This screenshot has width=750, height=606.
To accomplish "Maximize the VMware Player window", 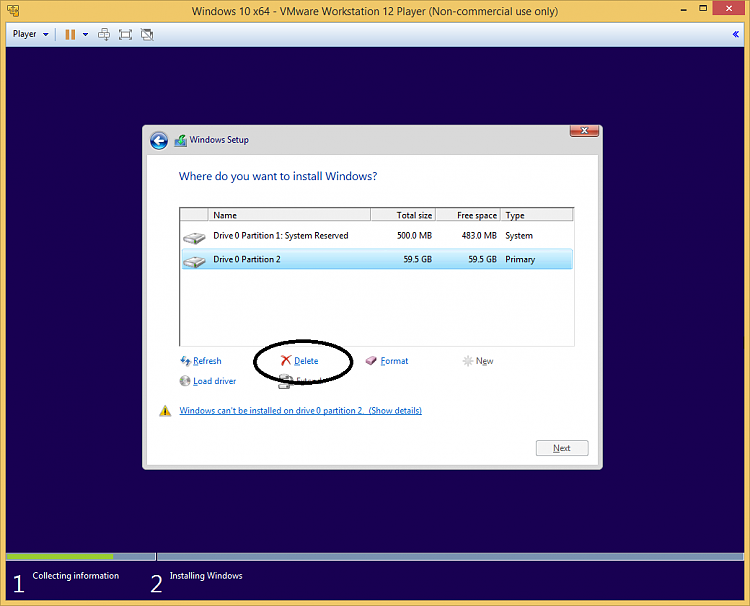I will point(703,8).
